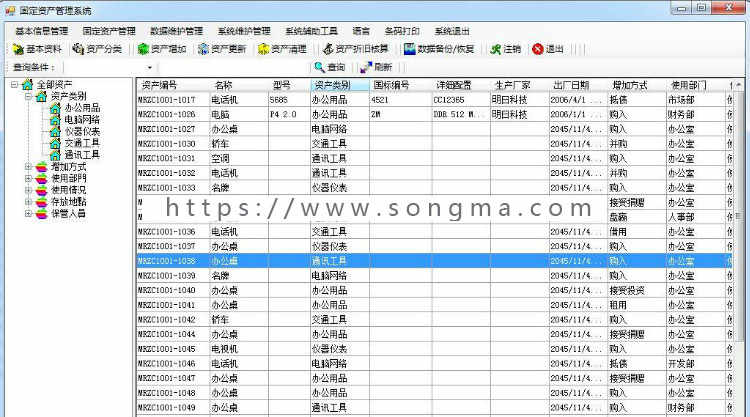Click the highlighted 资产类别 column header
This screenshot has width=750, height=417.
point(340,85)
